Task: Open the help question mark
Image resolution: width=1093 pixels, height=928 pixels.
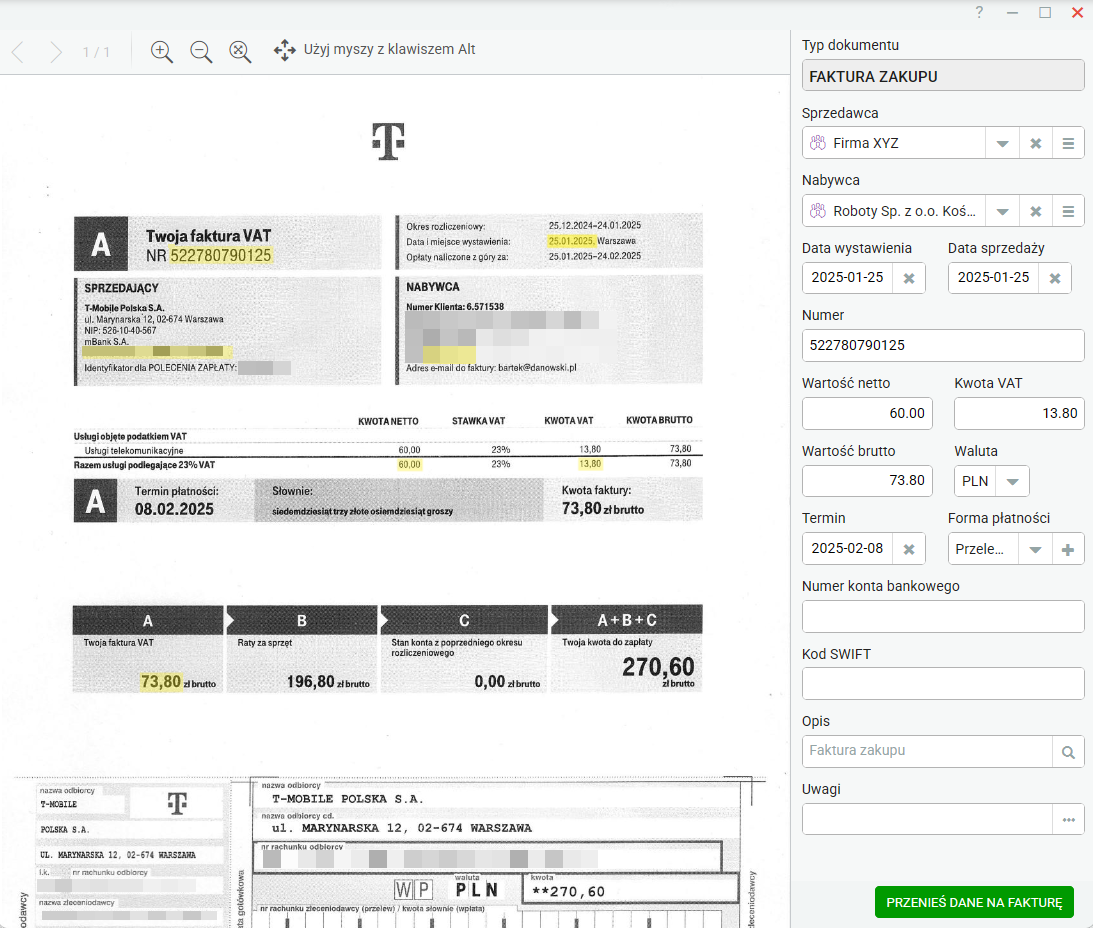Action: click(x=979, y=12)
